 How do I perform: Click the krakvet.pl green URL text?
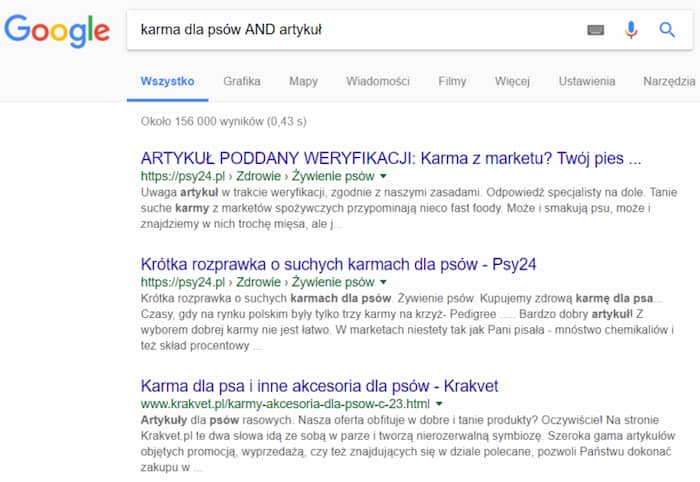[285, 404]
